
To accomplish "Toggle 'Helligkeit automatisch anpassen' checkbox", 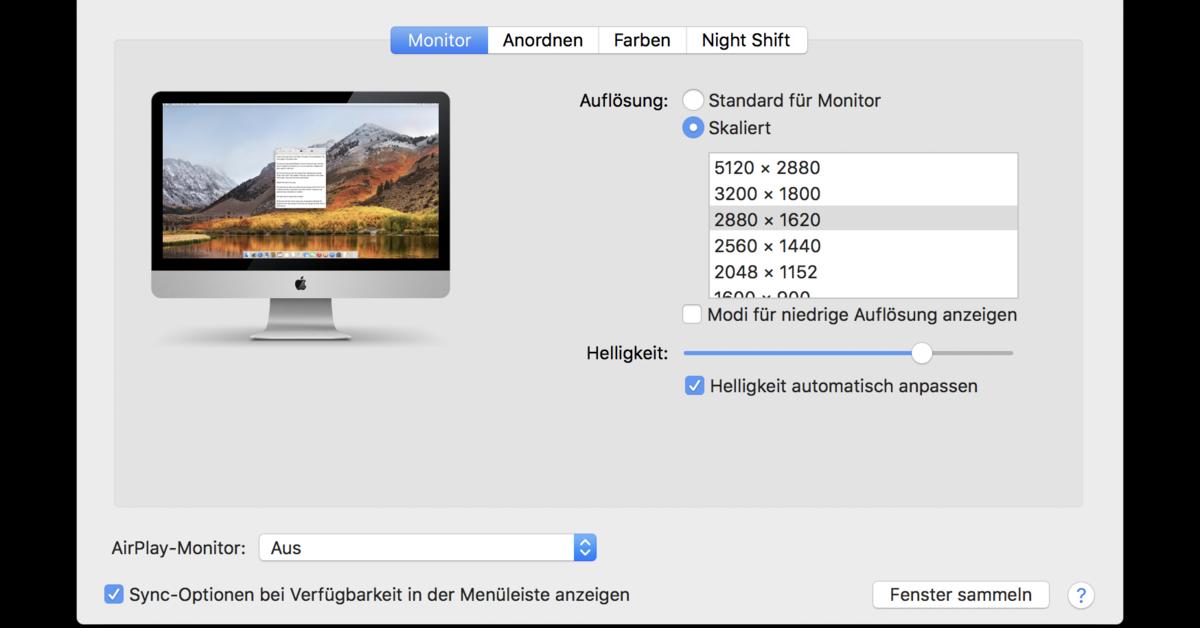I will tap(694, 385).
